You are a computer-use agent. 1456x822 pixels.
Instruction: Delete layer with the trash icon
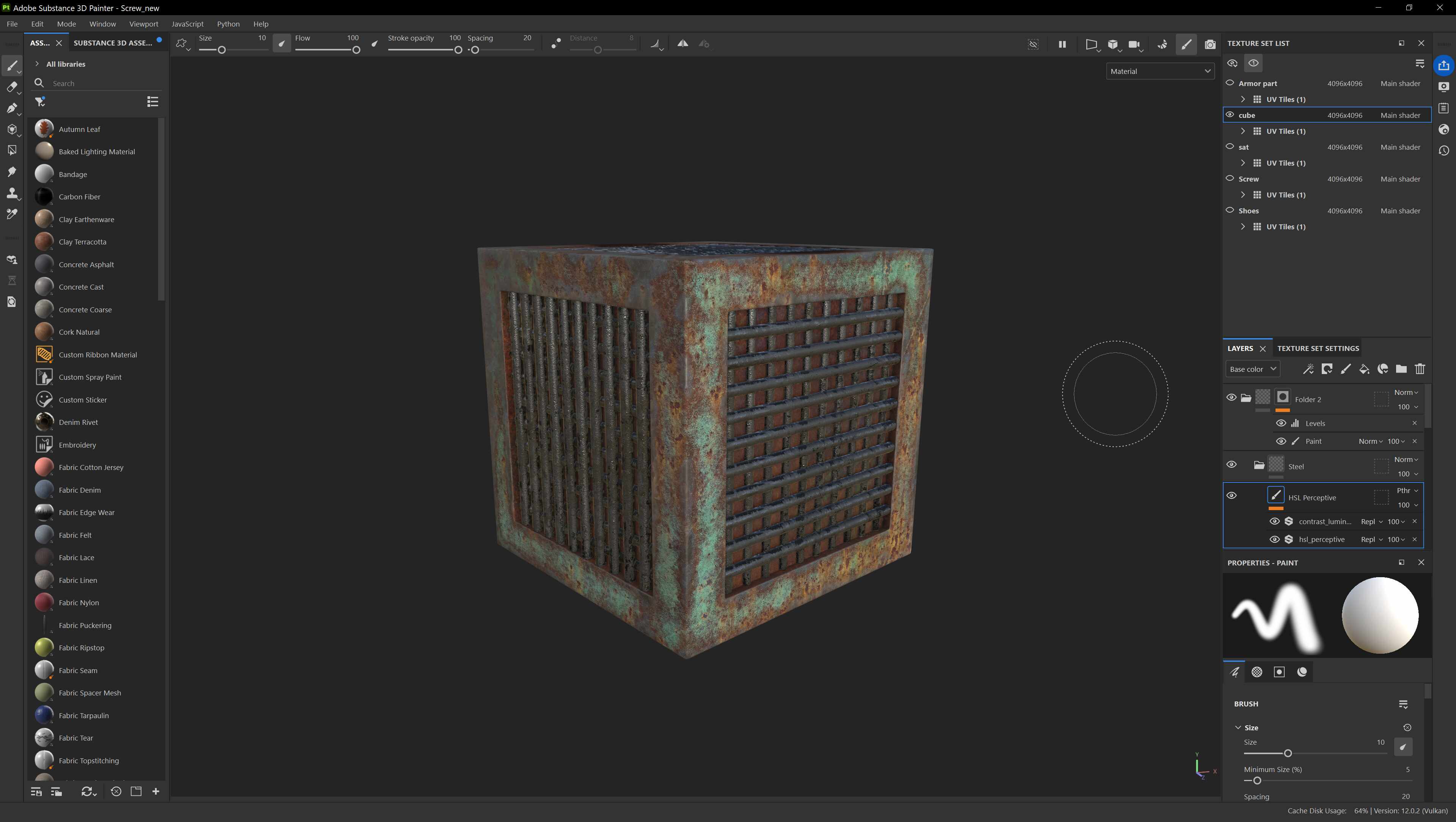point(1419,369)
